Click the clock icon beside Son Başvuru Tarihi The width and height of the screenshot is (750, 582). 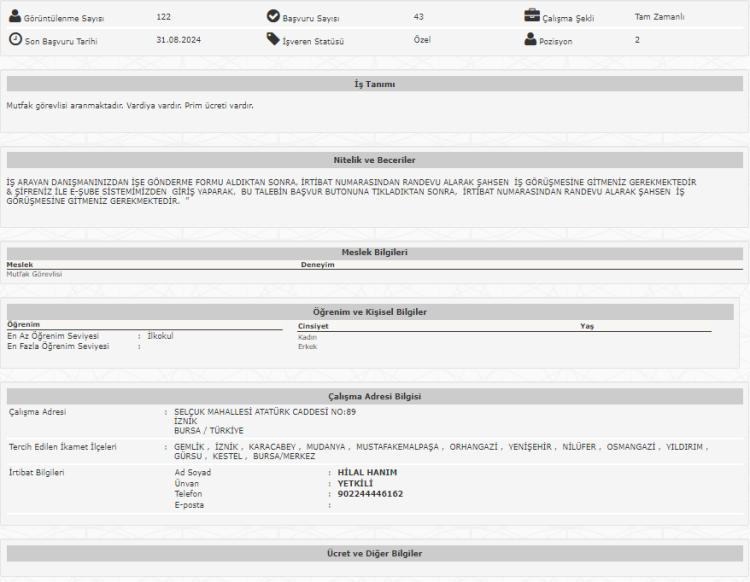tap(15, 39)
